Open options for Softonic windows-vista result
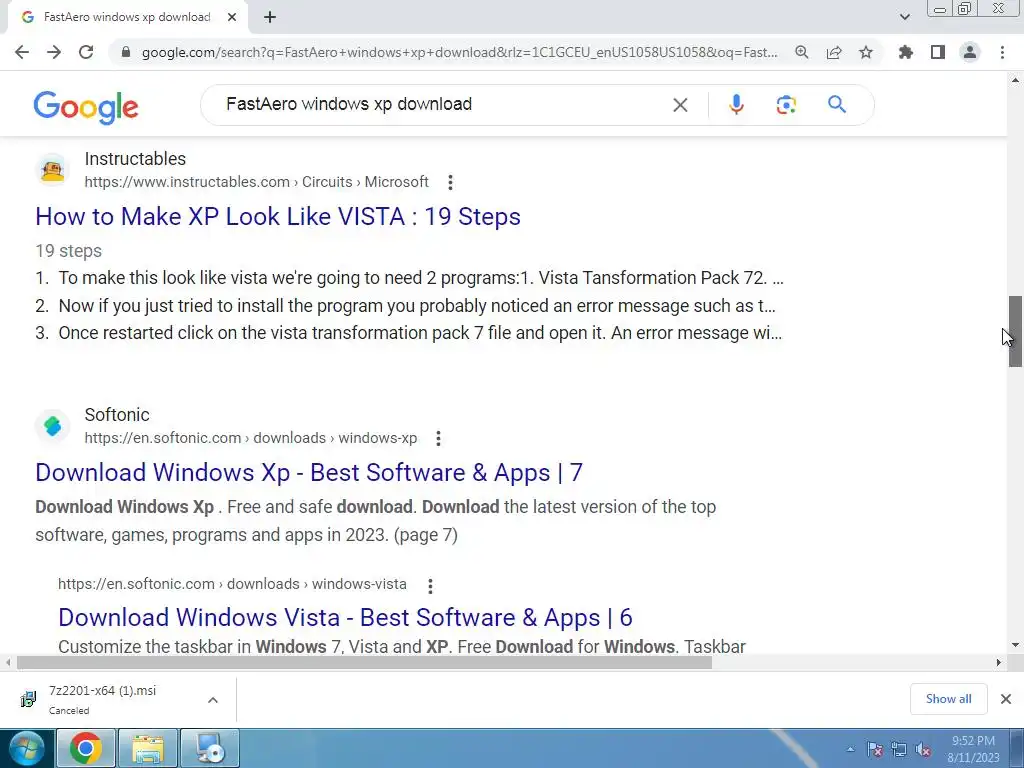1024x768 pixels. (430, 586)
